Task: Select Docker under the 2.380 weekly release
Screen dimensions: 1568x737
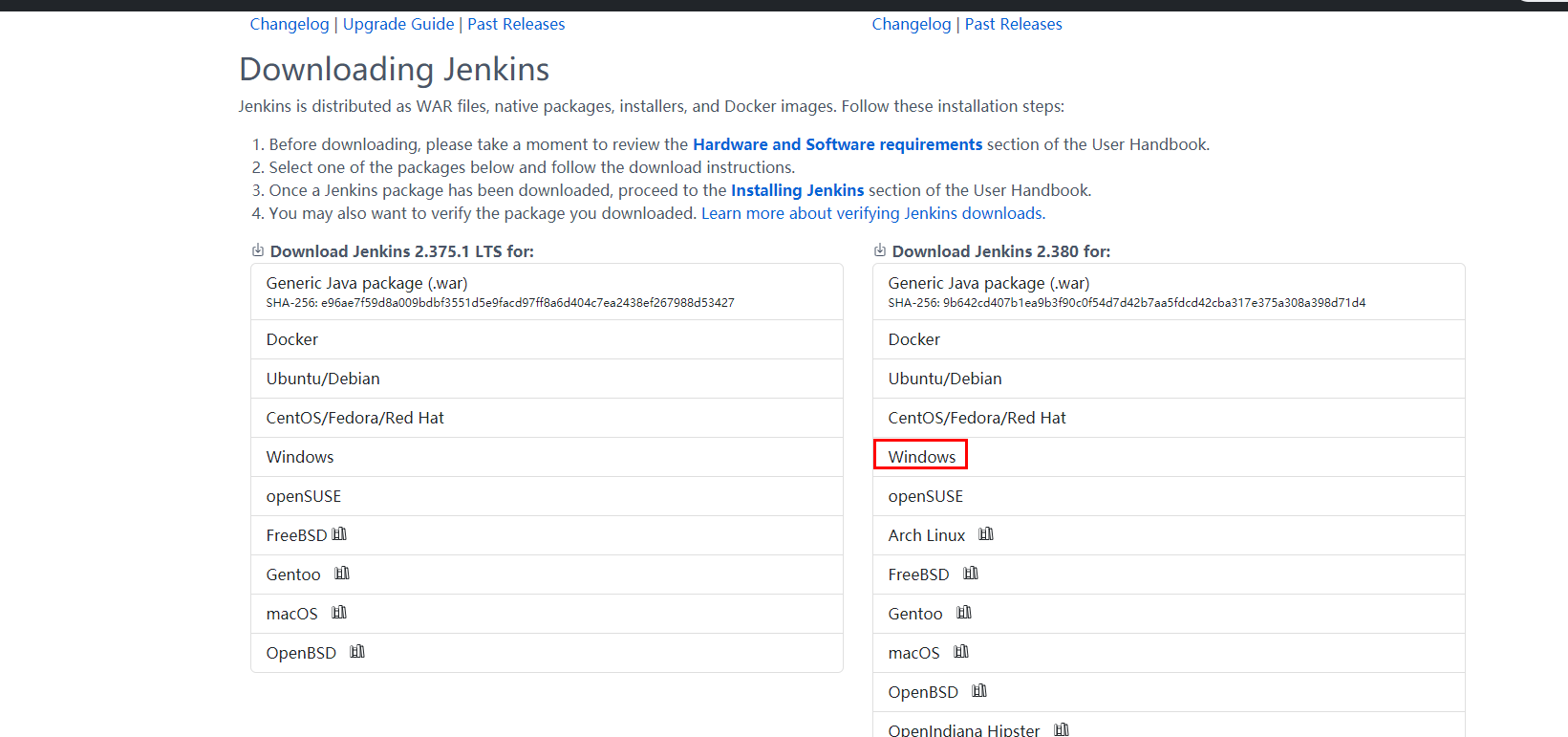Action: point(1169,339)
